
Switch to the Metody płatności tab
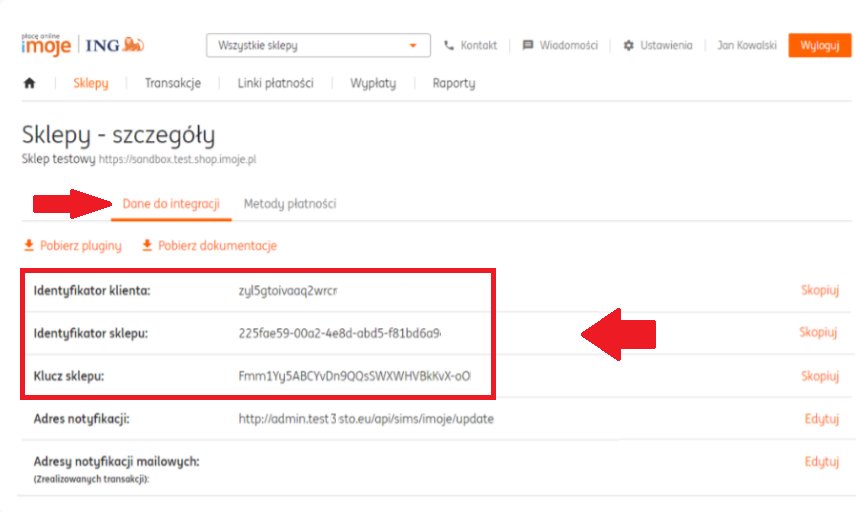point(290,204)
